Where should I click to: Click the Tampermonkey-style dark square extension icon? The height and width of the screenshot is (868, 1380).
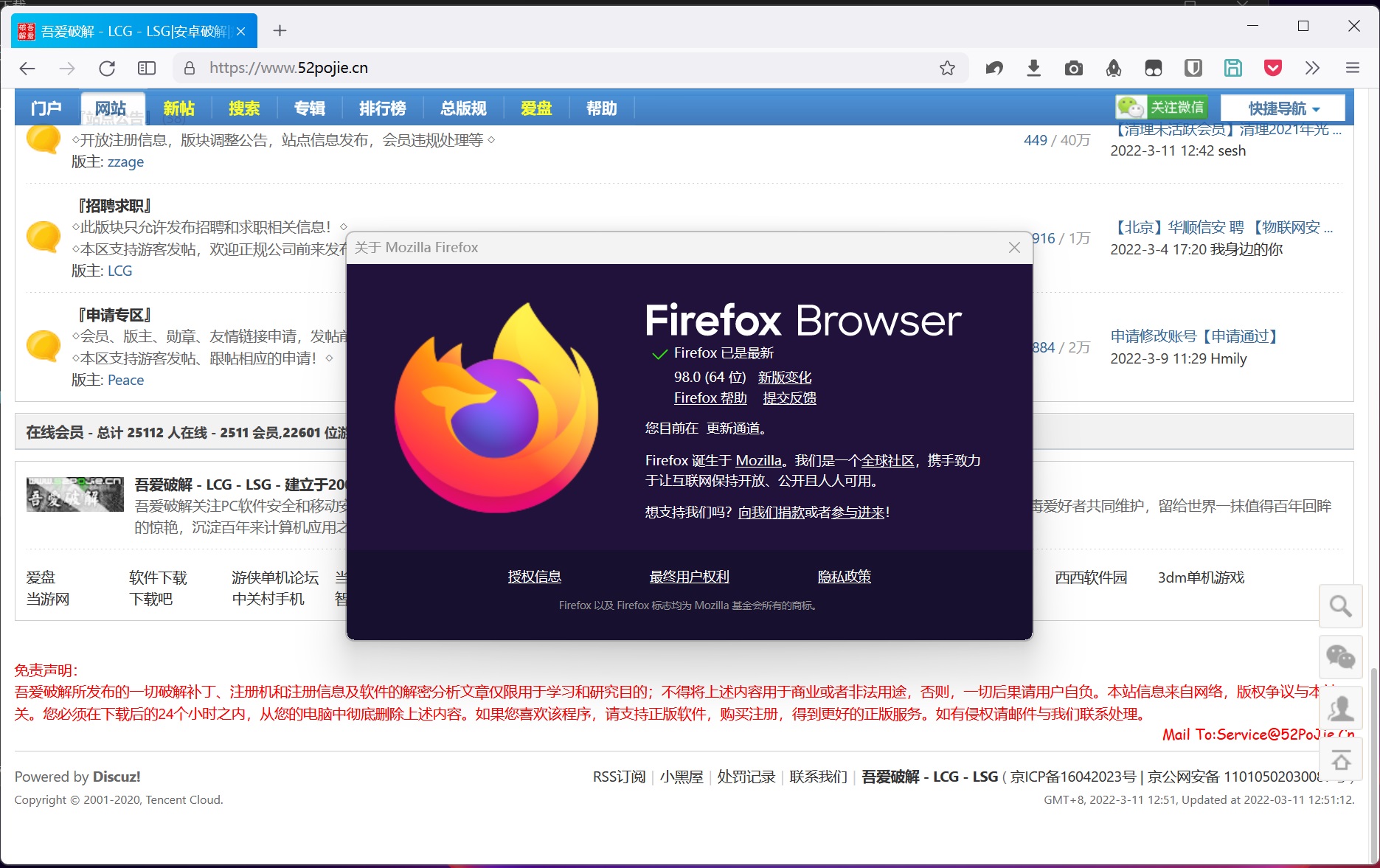tap(1154, 68)
